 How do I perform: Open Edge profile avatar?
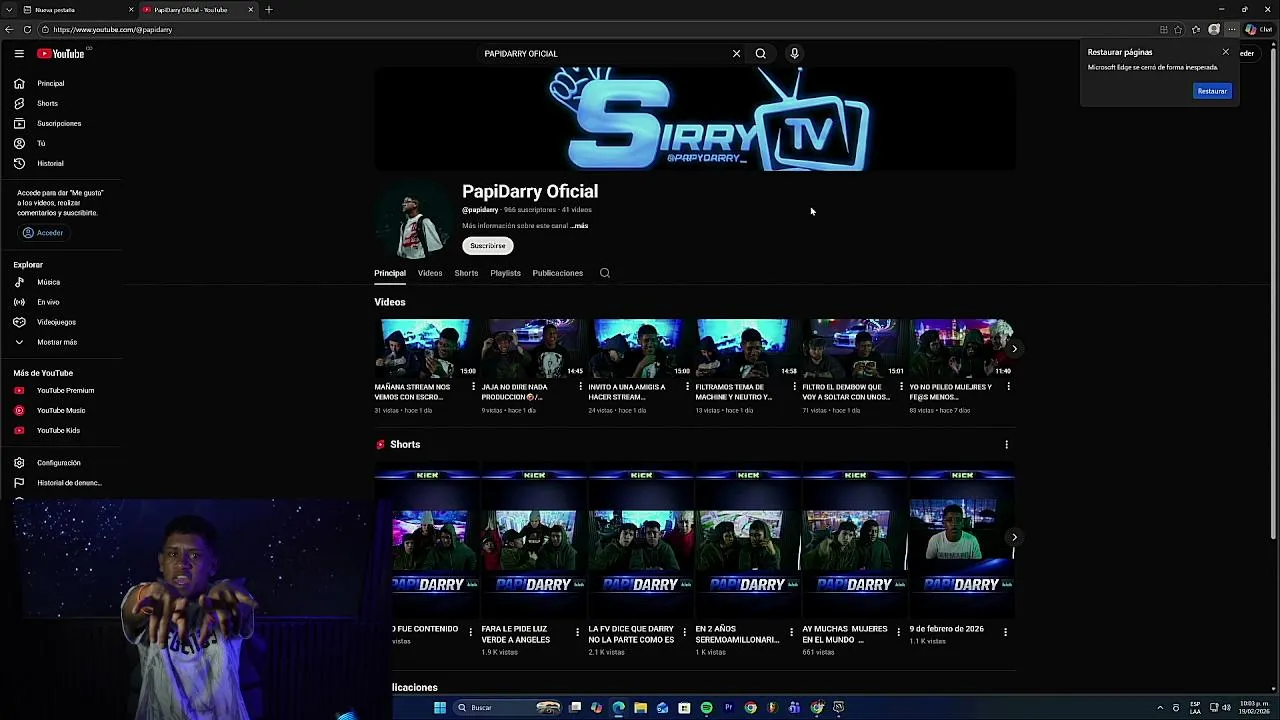[x=1214, y=29]
